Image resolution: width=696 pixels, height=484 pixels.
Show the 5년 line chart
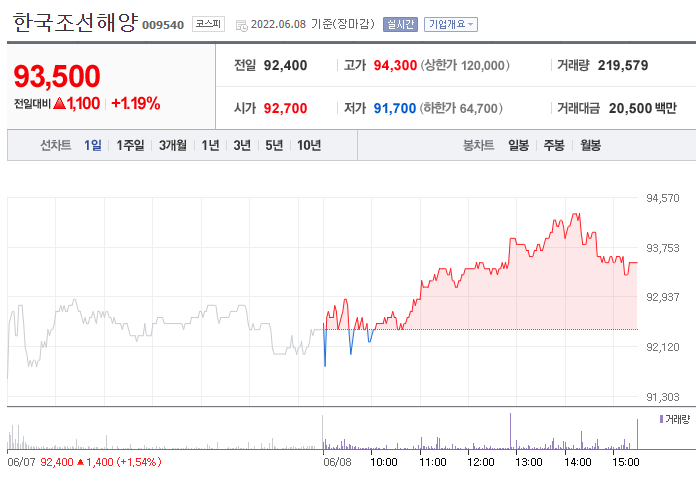pos(274,145)
